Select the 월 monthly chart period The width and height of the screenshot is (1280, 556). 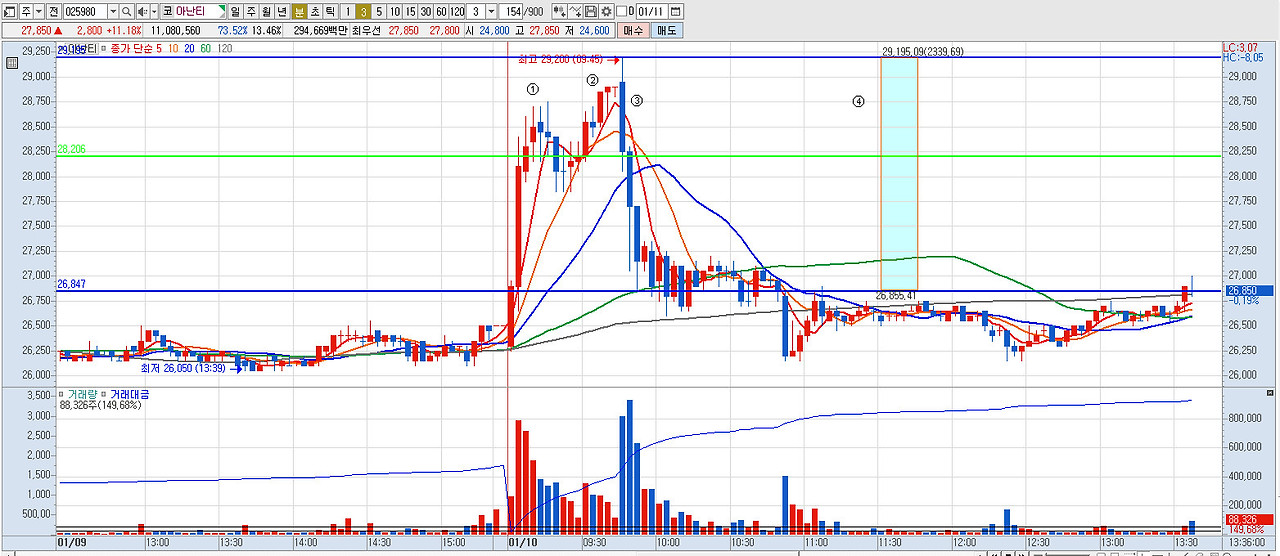click(x=266, y=12)
